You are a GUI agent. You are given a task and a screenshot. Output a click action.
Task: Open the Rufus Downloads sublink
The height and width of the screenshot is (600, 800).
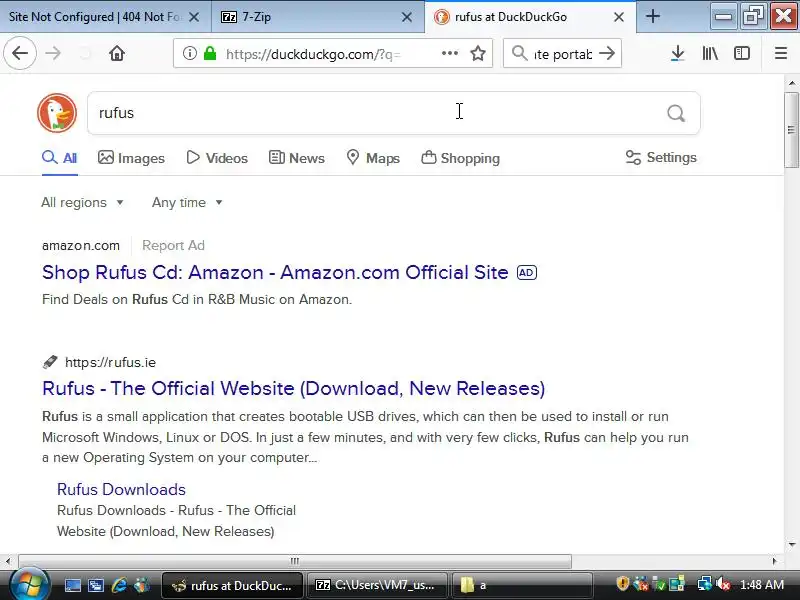(x=121, y=489)
